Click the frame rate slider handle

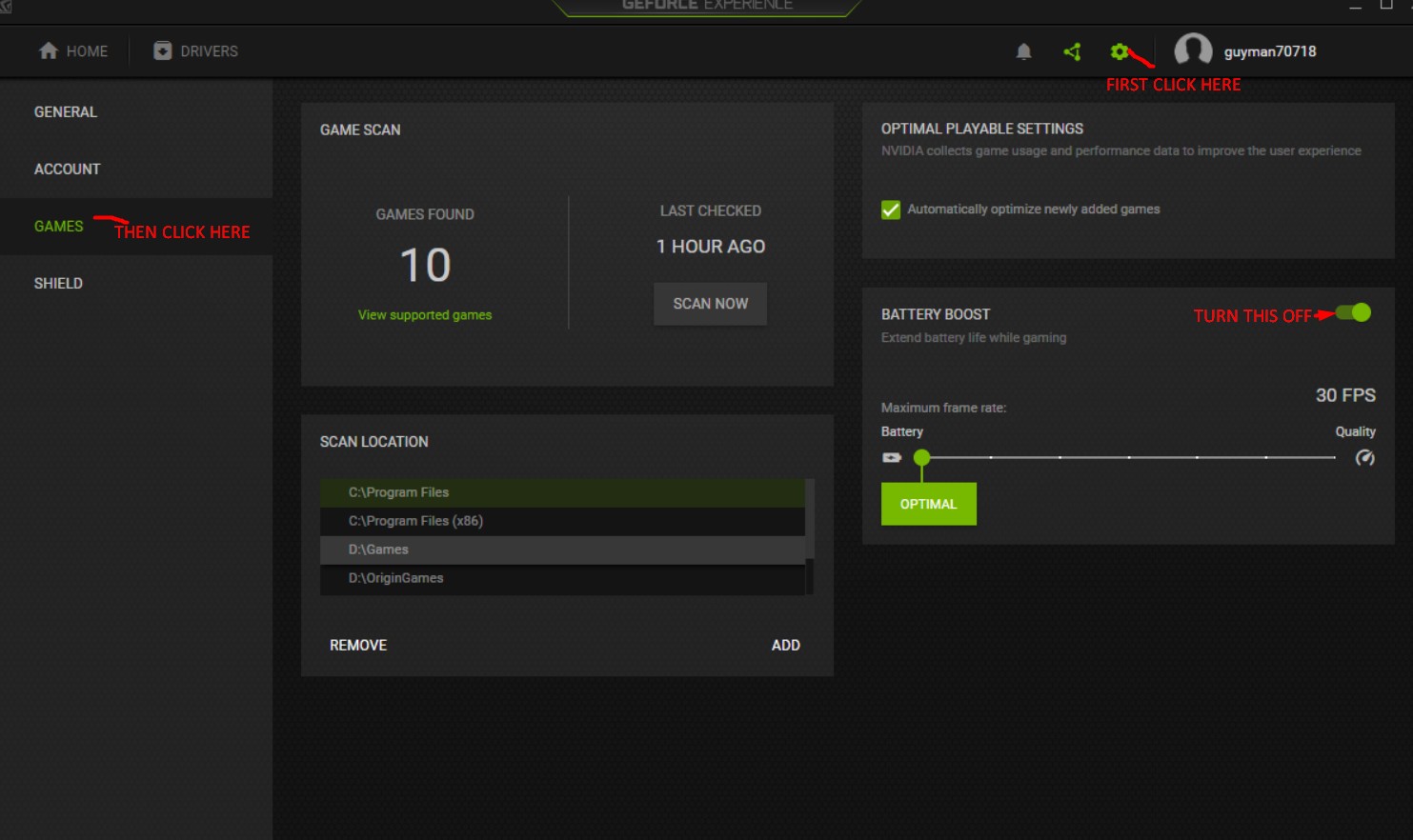921,458
